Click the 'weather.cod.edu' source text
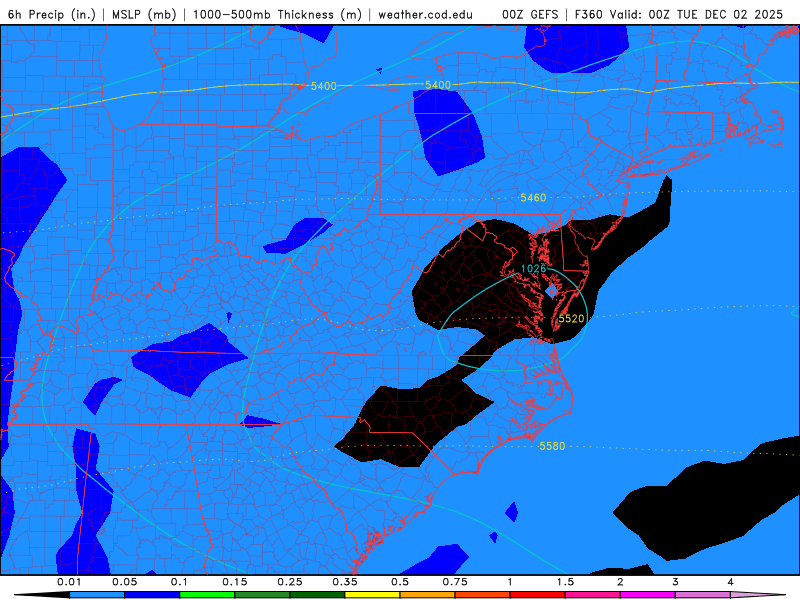Screen dimensions: 800x600 pos(425,14)
